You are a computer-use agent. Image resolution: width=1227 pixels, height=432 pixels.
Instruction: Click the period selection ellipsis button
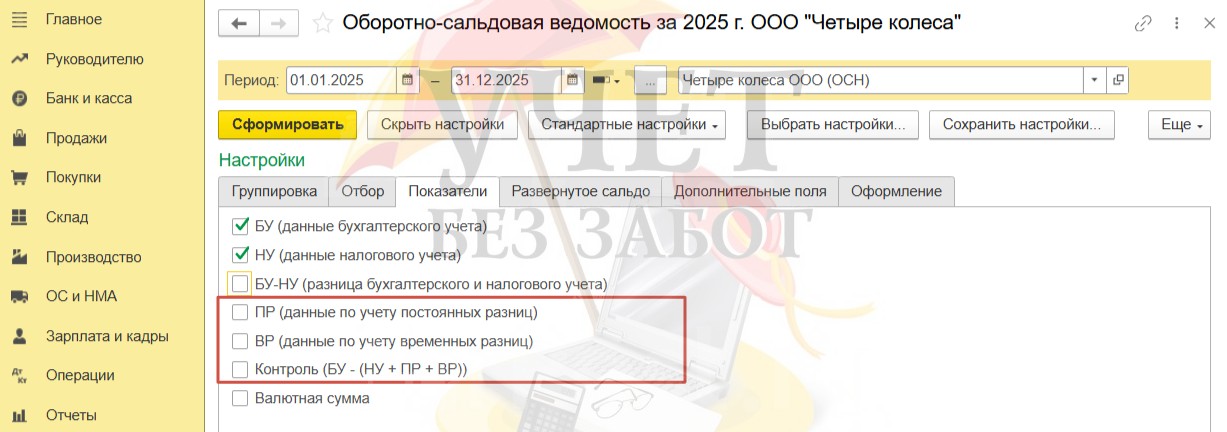pyautogui.click(x=649, y=80)
